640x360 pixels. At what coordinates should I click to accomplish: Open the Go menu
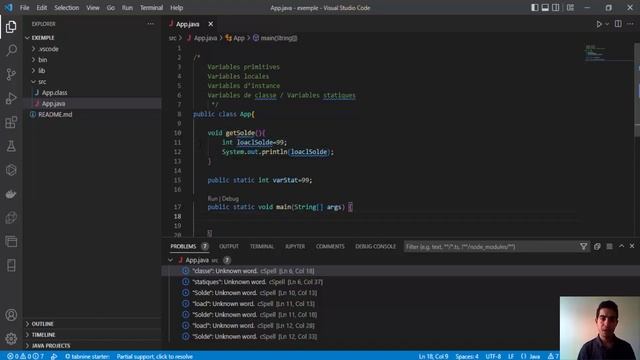pos(111,8)
